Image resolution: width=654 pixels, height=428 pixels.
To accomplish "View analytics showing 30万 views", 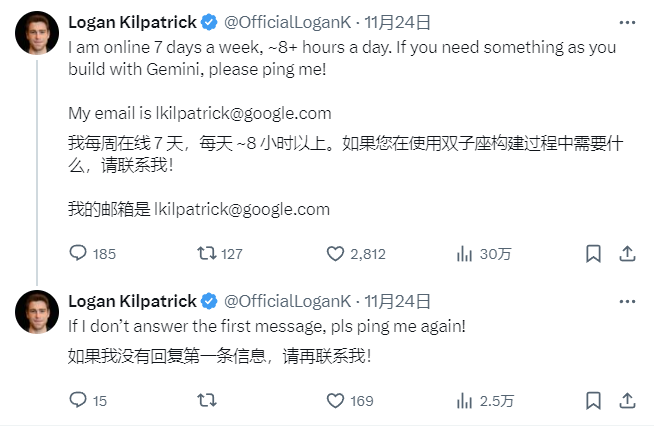I will 464,253.
